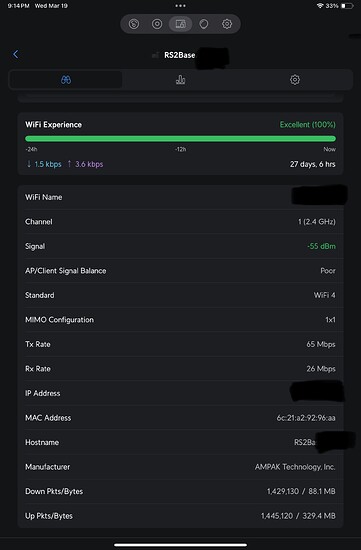Select the highlighted client devices icon

point(180,24)
